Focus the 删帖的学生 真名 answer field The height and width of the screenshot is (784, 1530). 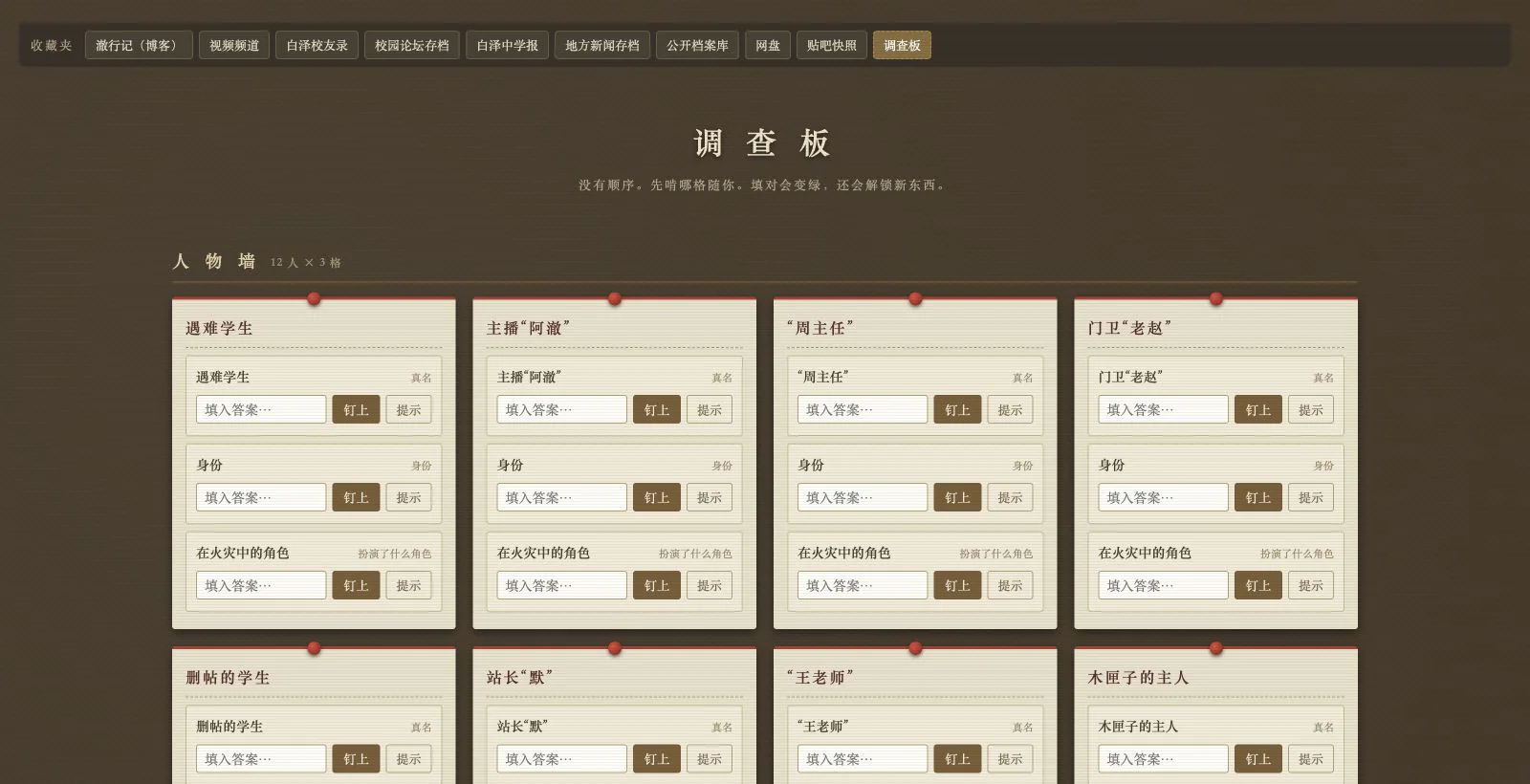[261, 758]
